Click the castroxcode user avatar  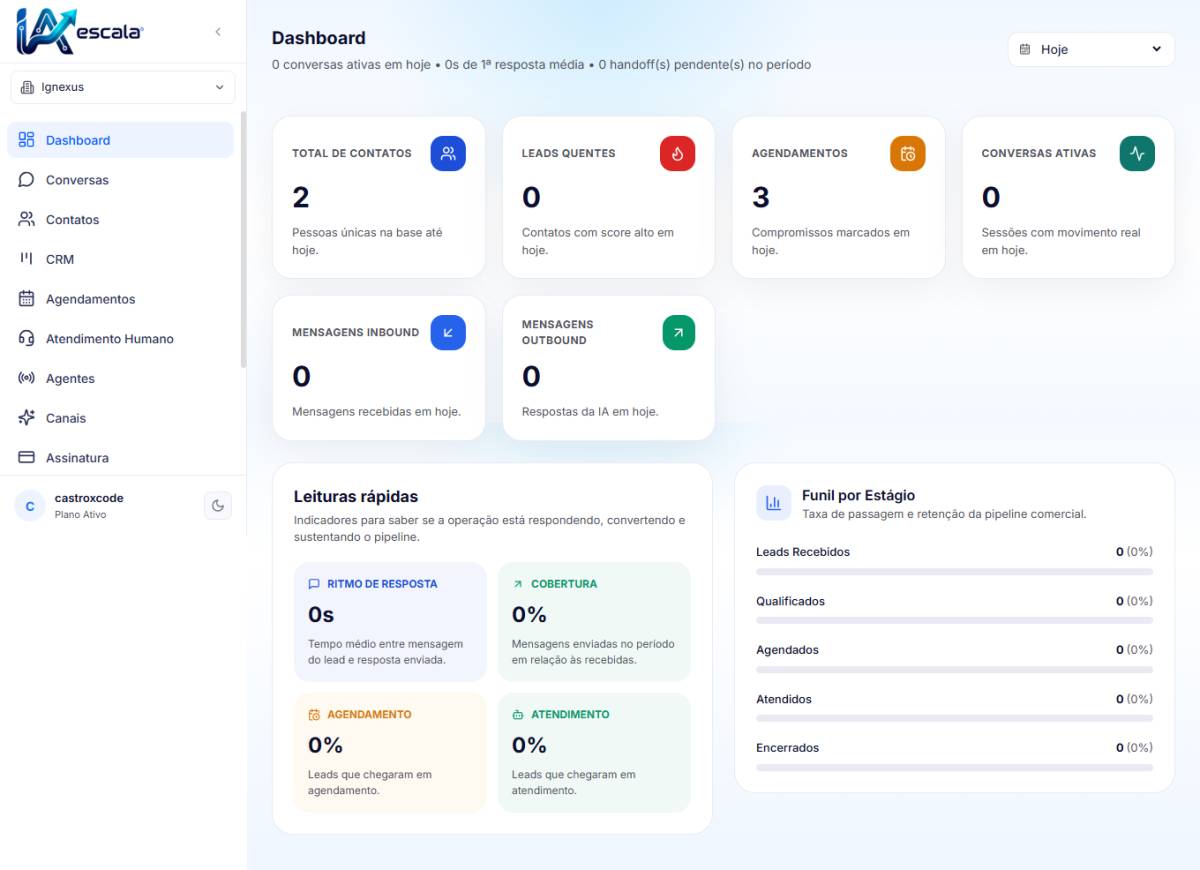(x=30, y=506)
